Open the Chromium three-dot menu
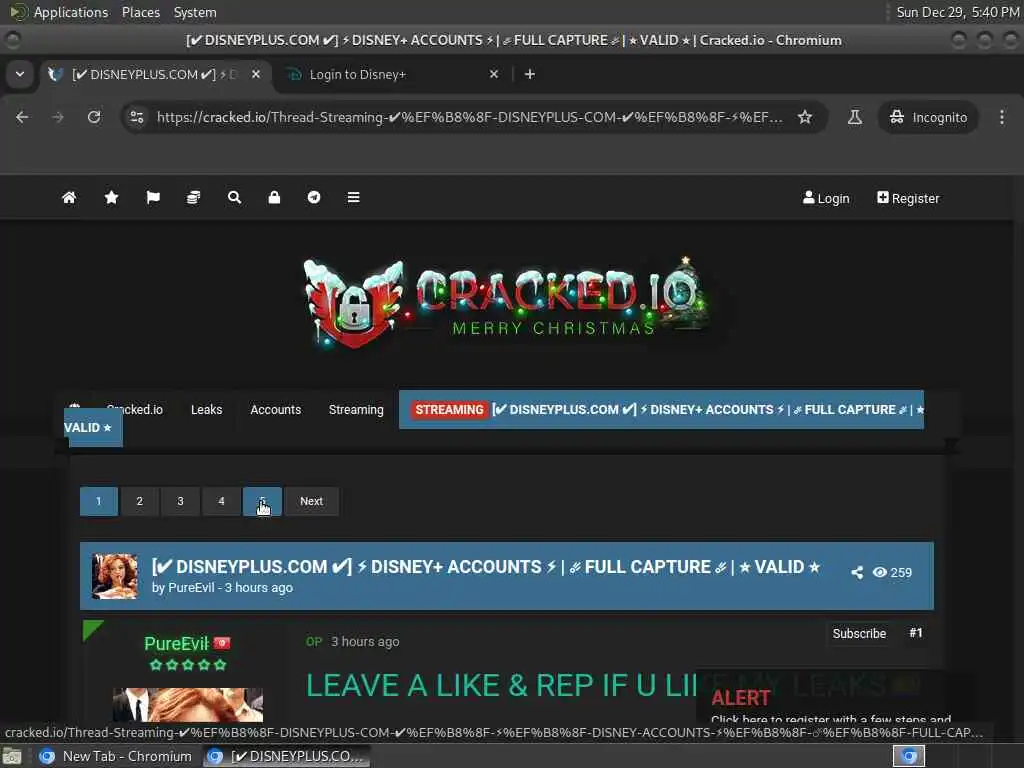This screenshot has width=1024, height=768. tap(1002, 117)
